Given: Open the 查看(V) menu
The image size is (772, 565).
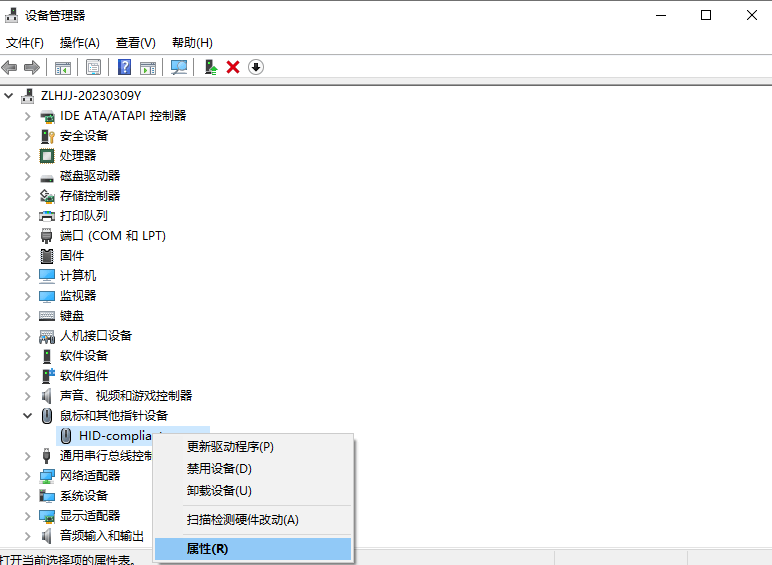Looking at the screenshot, I should 135,43.
